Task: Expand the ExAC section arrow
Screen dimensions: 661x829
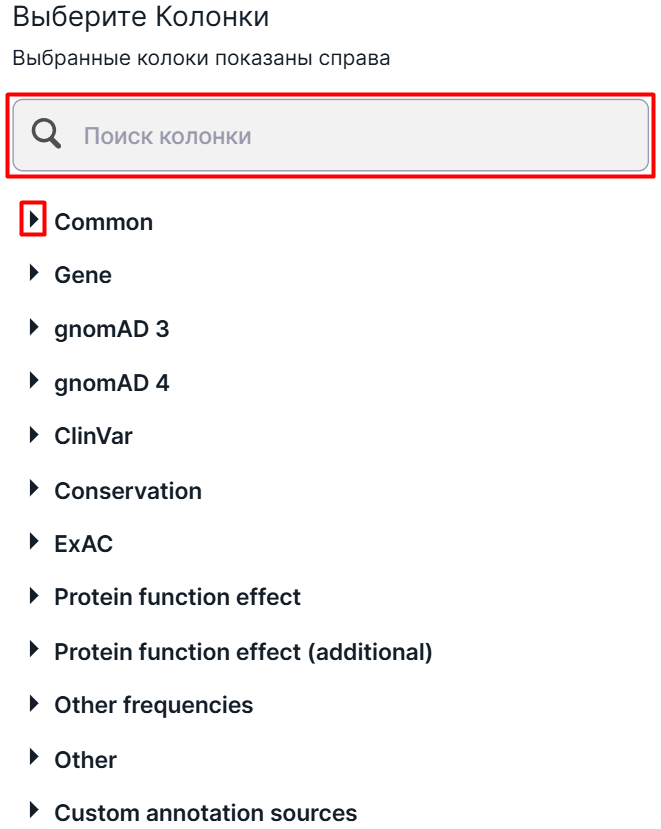Action: click(x=34, y=541)
